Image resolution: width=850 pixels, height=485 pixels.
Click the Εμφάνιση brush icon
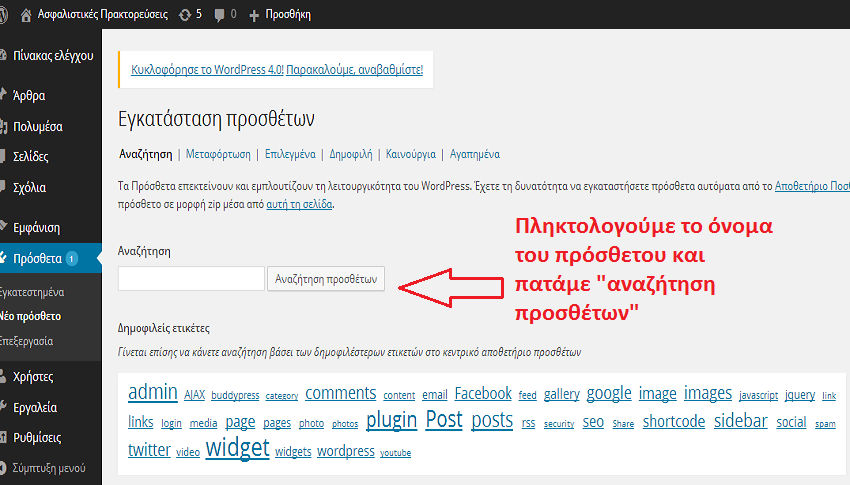click(3, 226)
